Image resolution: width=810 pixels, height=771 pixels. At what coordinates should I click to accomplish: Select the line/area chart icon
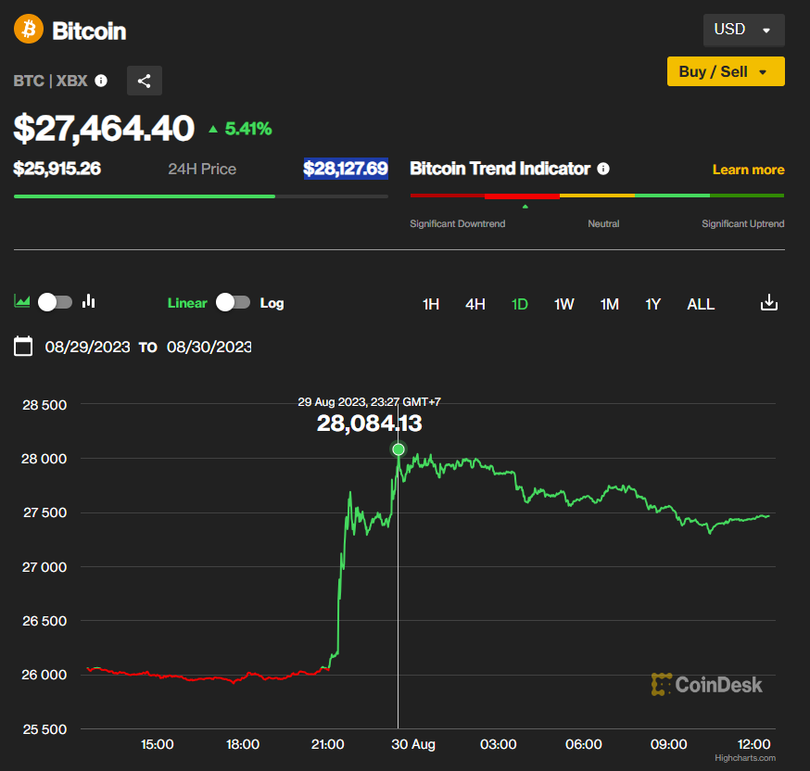click(23, 301)
